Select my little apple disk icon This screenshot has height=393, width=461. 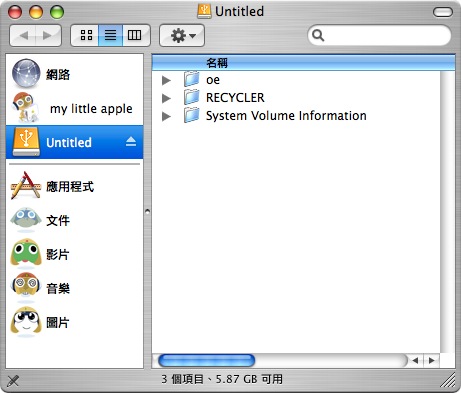tap(26, 107)
